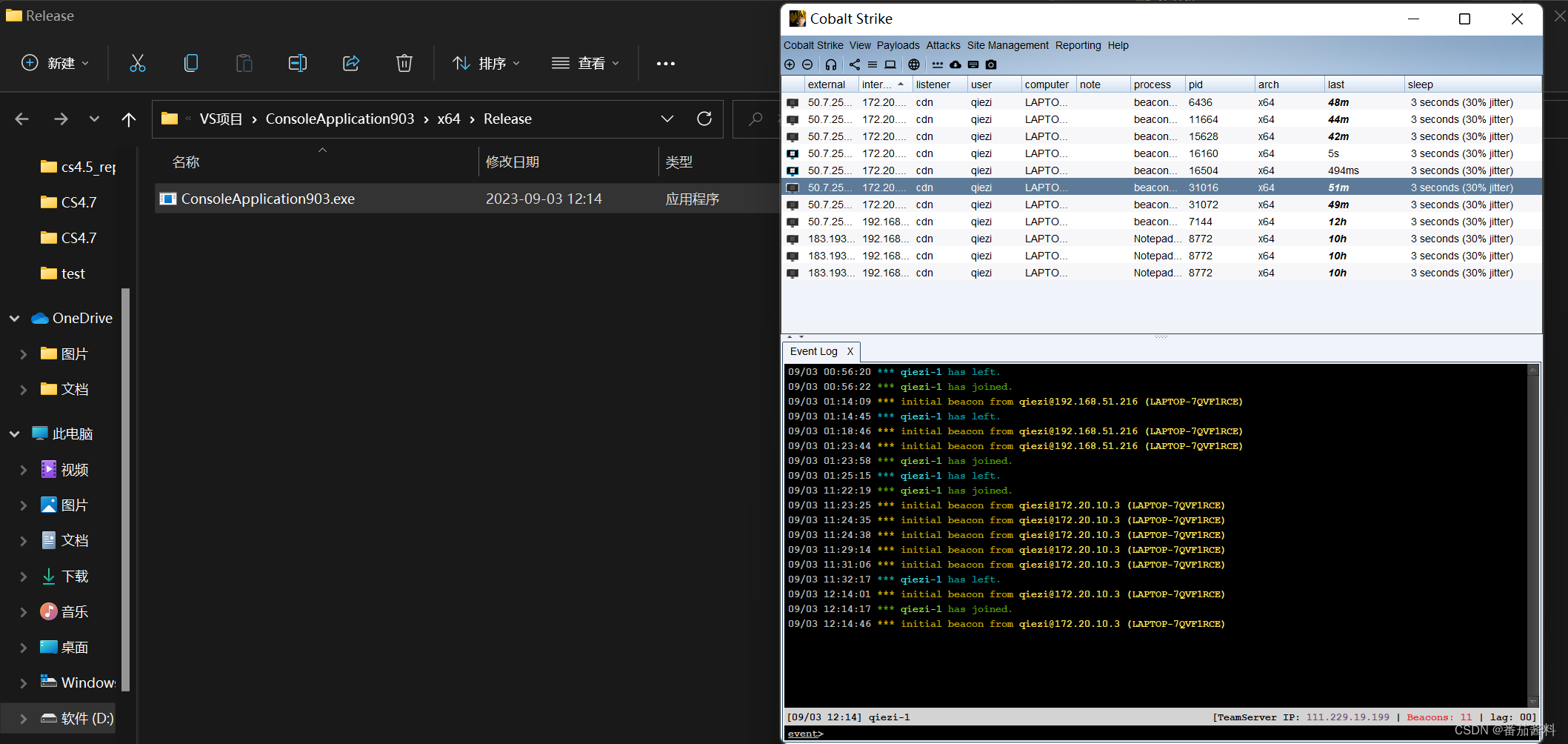Click the paste clipboard icon in Explorer

point(244,63)
